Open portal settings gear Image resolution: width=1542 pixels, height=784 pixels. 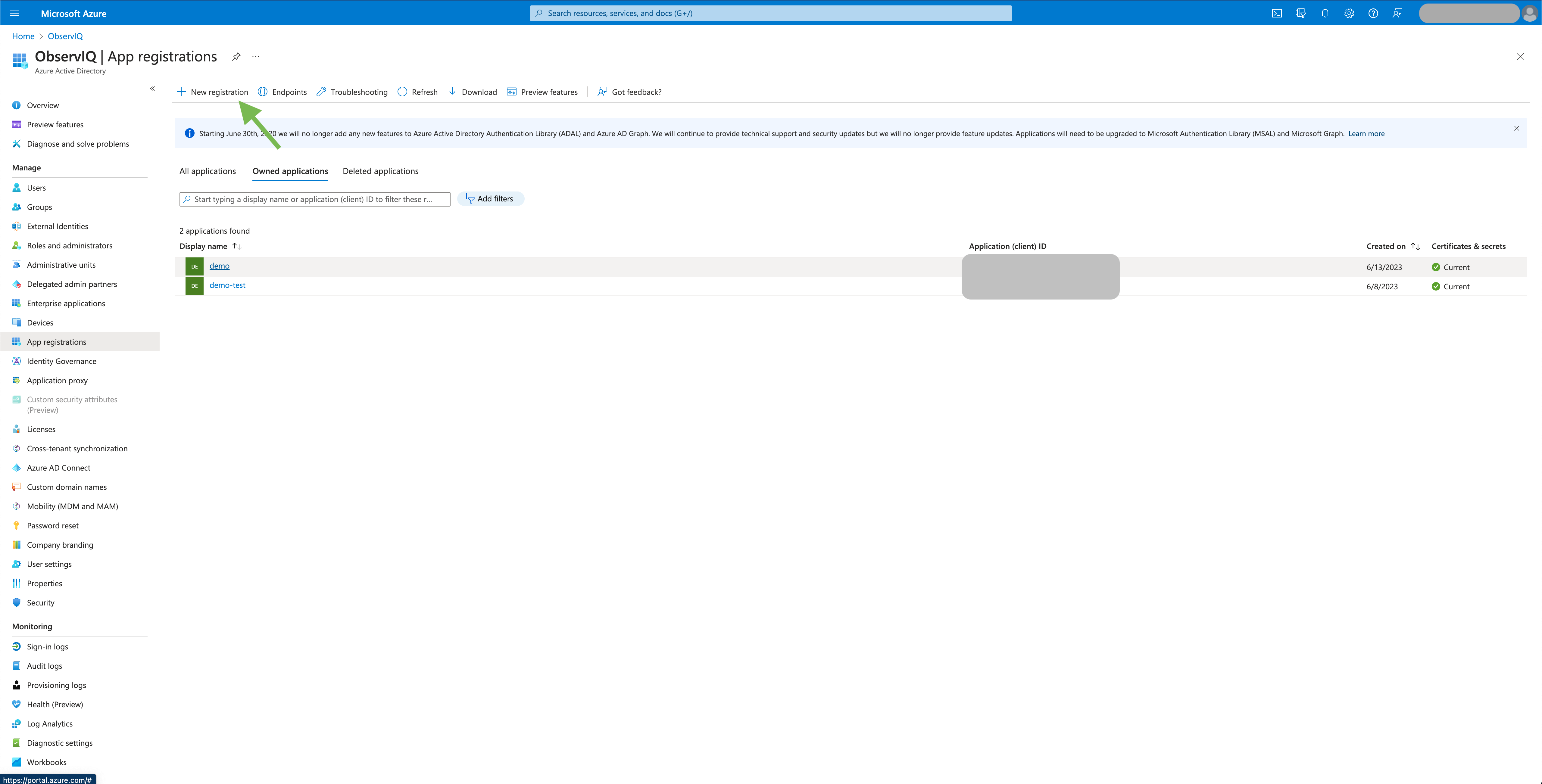coord(1349,13)
